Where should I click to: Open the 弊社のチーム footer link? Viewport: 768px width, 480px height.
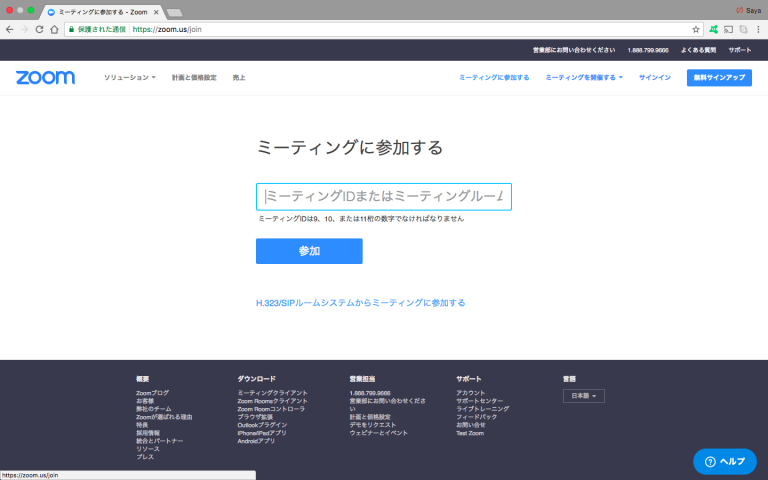(153, 408)
